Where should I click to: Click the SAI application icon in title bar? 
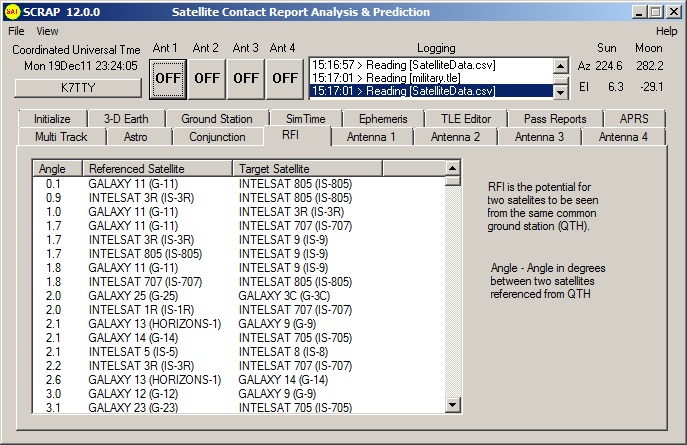[x=12, y=12]
